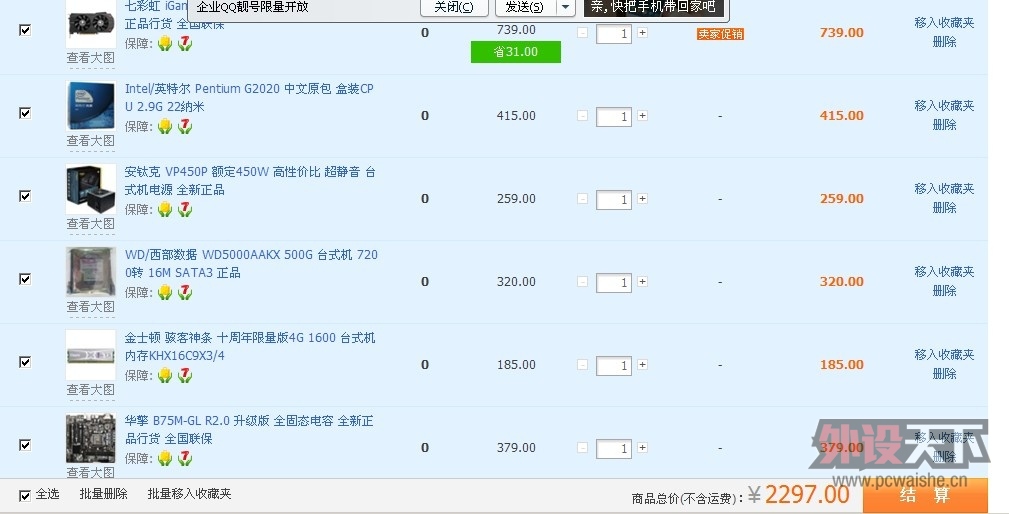The width and height of the screenshot is (1009, 514).
Task: Uncheck the 安钛克 VP450P power supply checkbox
Action: tap(25, 196)
